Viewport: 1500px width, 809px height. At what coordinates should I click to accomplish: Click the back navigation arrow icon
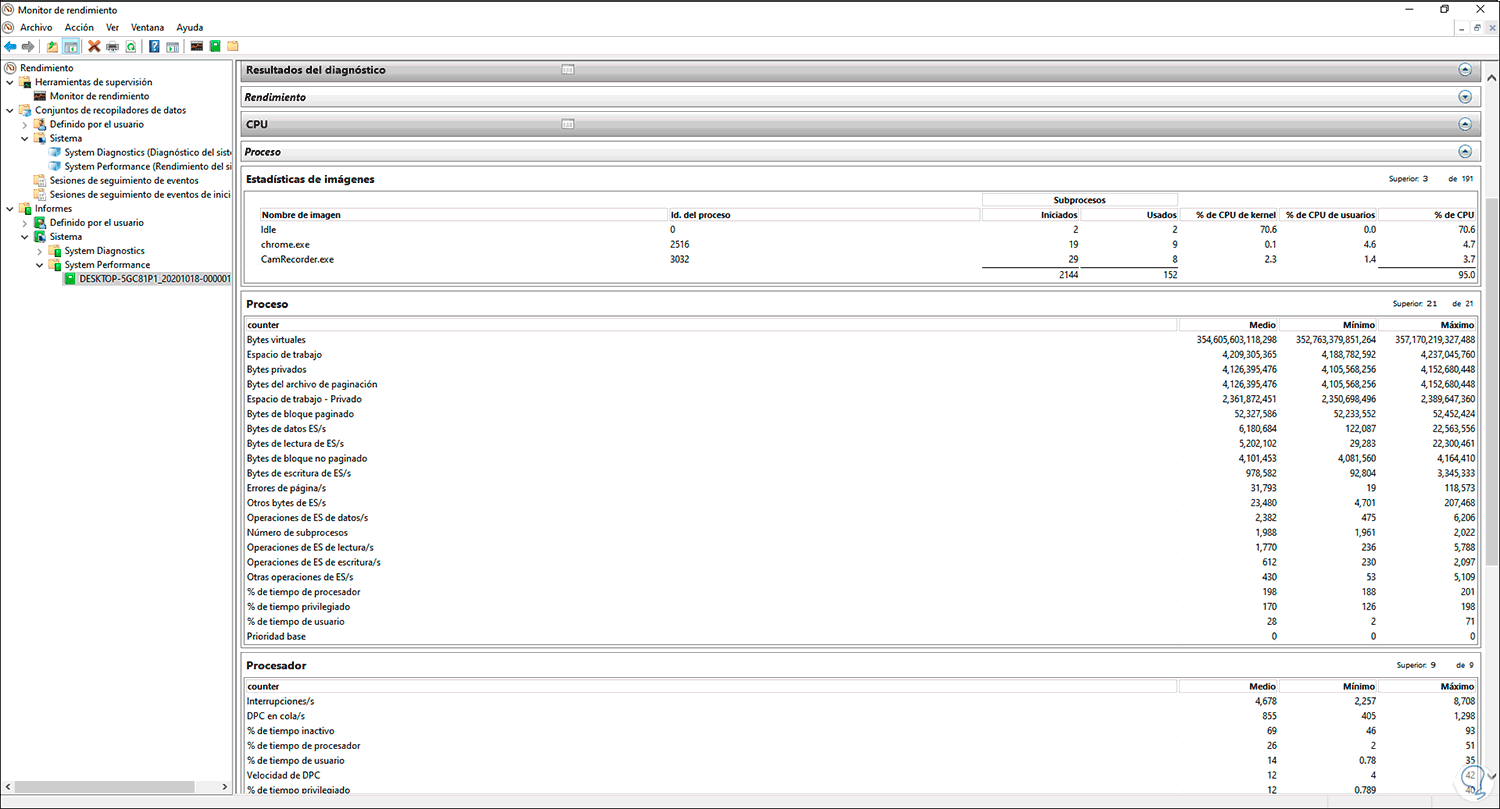pos(10,46)
